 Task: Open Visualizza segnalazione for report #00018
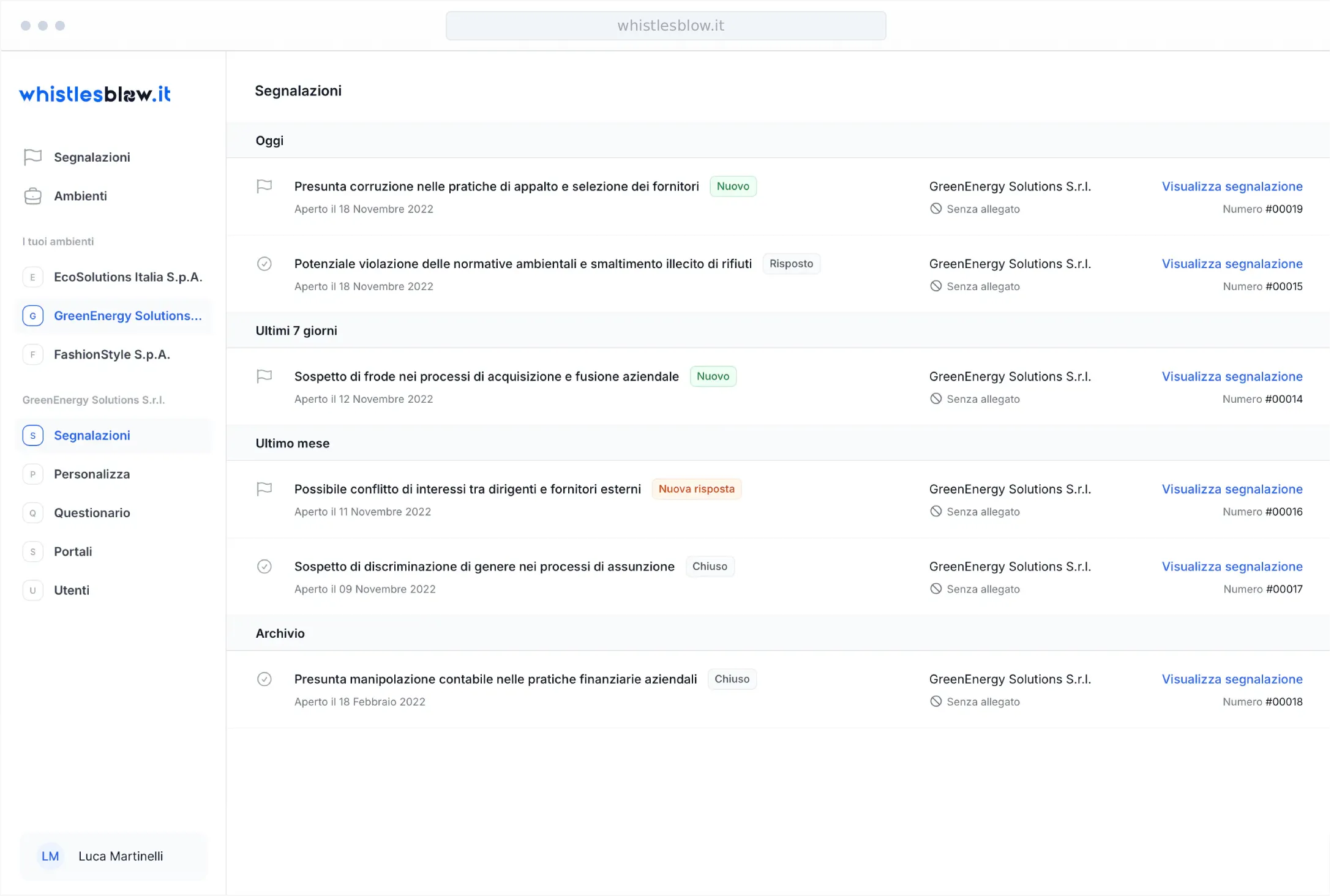(1232, 679)
